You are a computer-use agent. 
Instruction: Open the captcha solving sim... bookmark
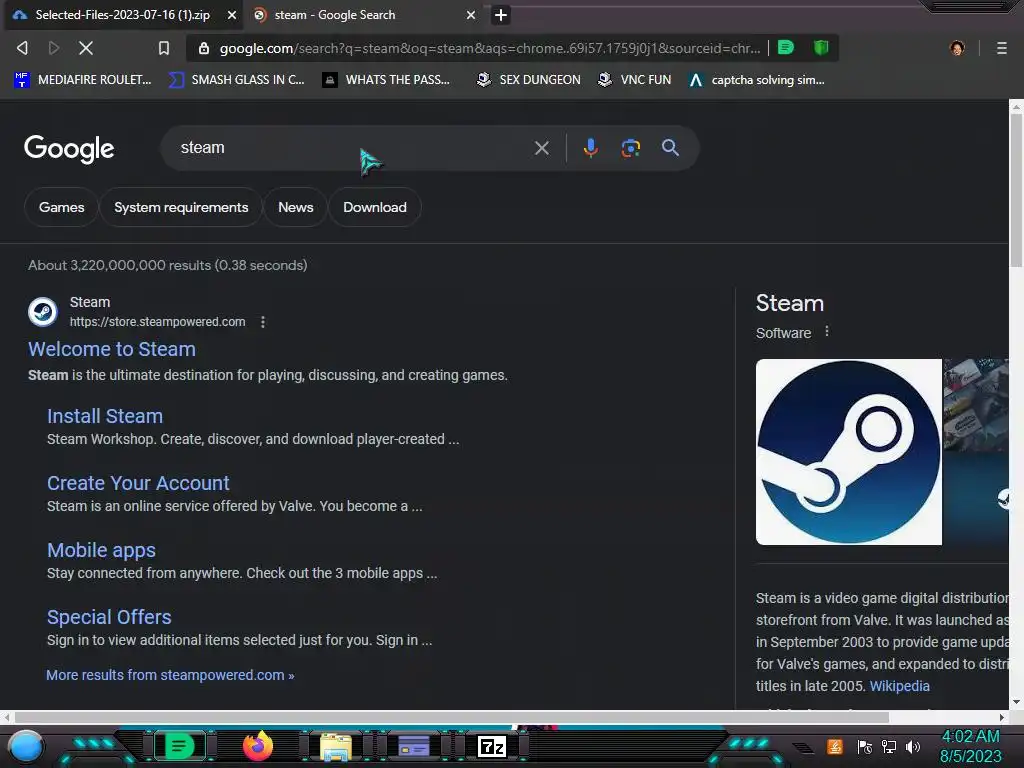click(x=757, y=80)
